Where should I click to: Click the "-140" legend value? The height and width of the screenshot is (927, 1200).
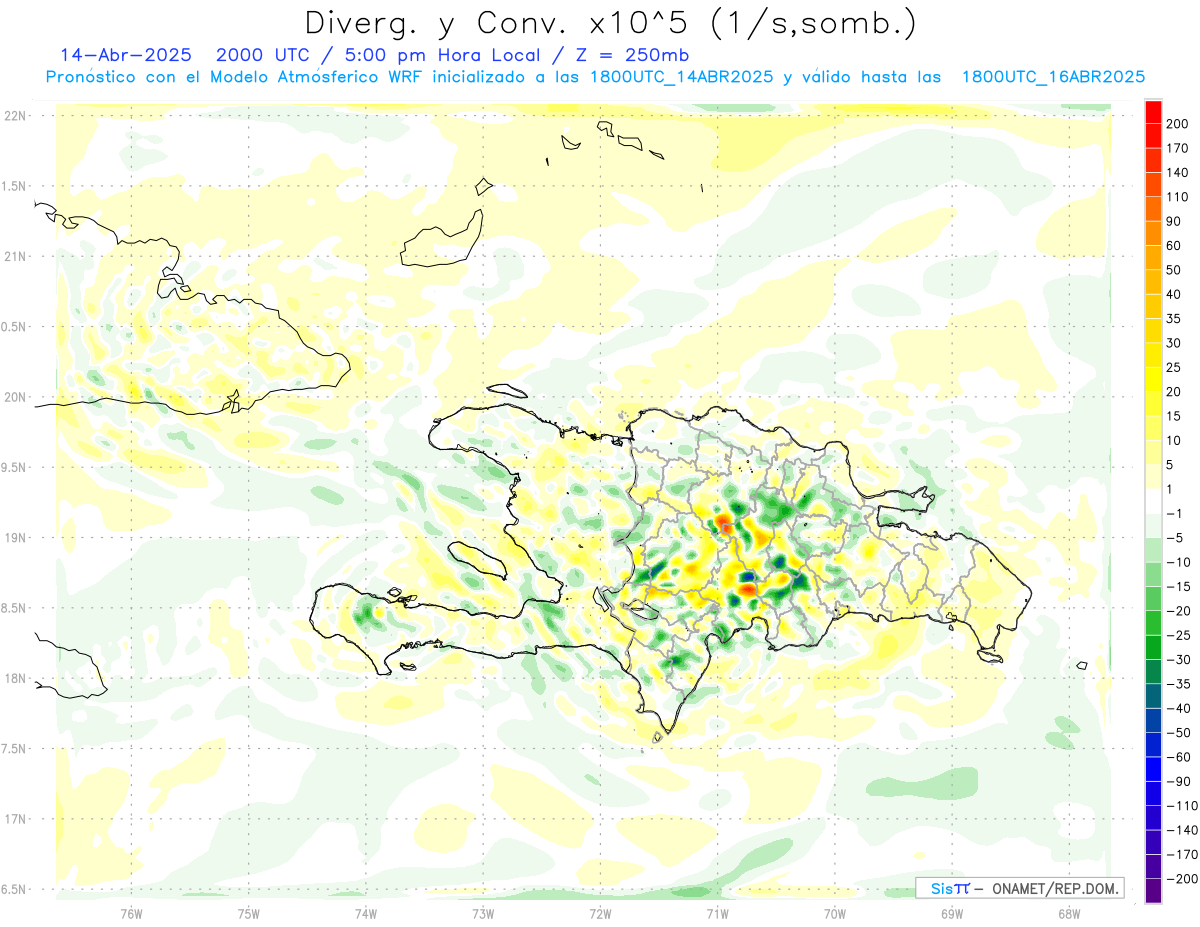click(x=1181, y=831)
